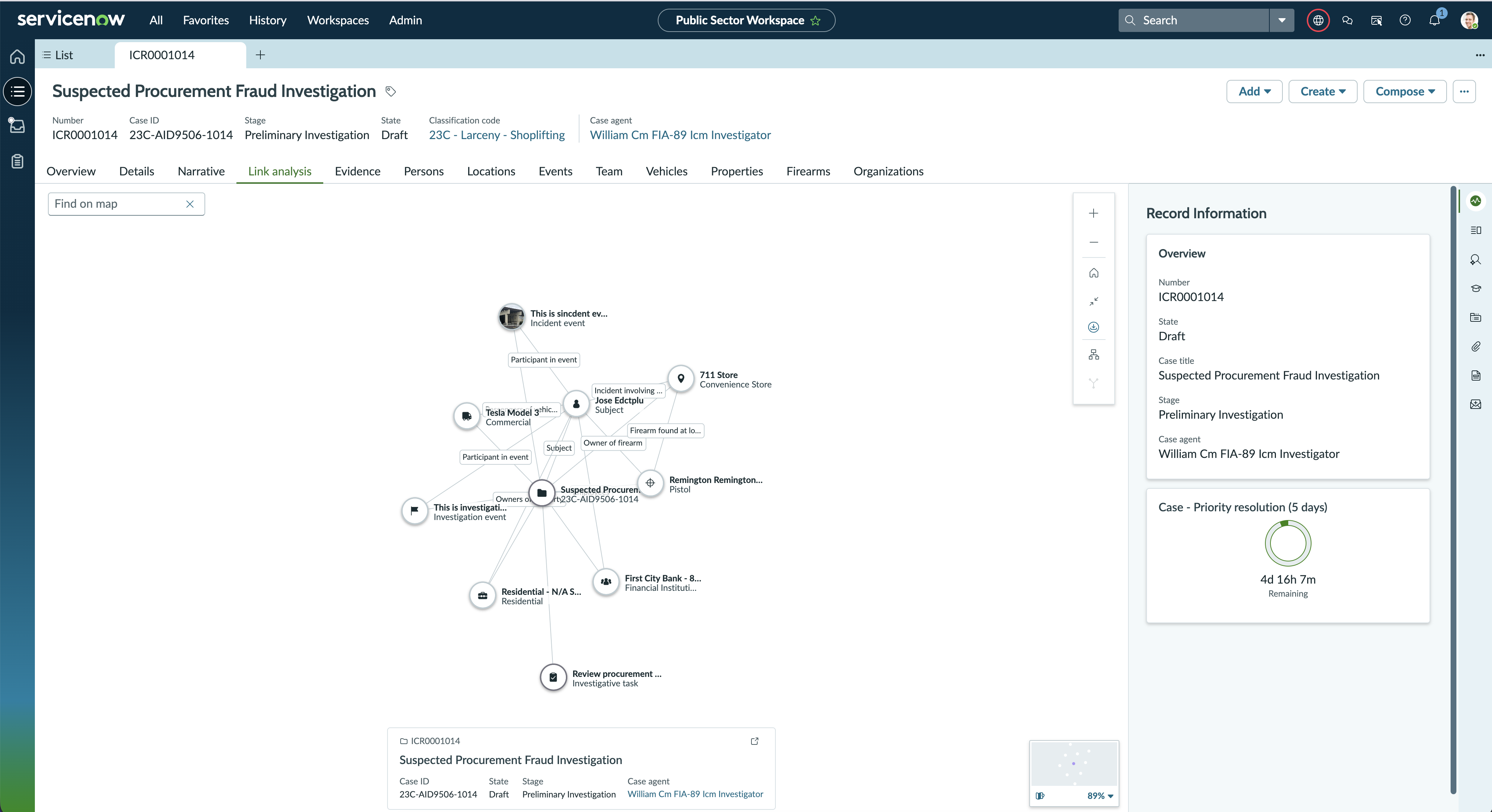Viewport: 1492px width, 812px height.
Task: Reset map view with the home icon
Action: pyautogui.click(x=1093, y=273)
